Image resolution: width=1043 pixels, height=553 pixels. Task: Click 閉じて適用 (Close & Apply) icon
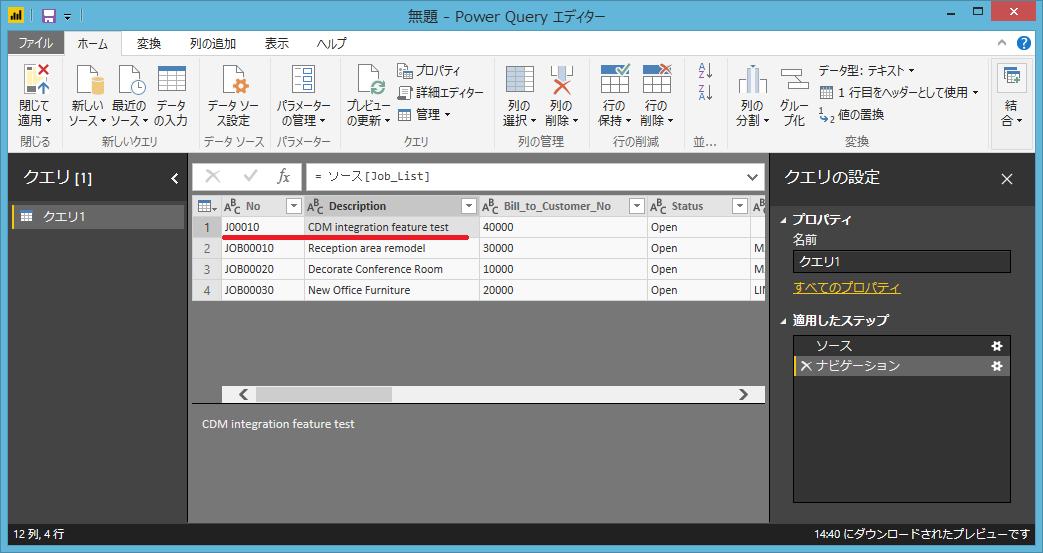[x=36, y=79]
